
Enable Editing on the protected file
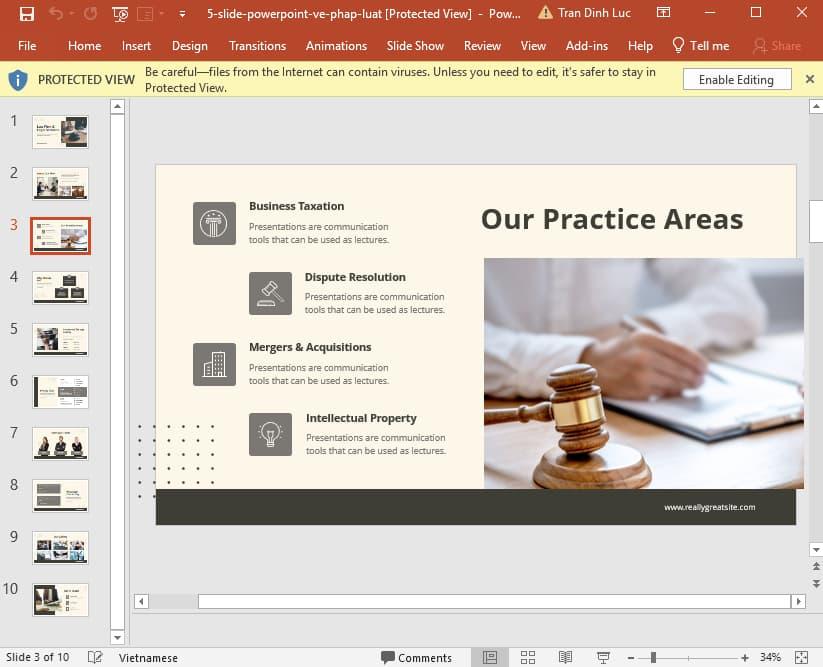pos(737,79)
